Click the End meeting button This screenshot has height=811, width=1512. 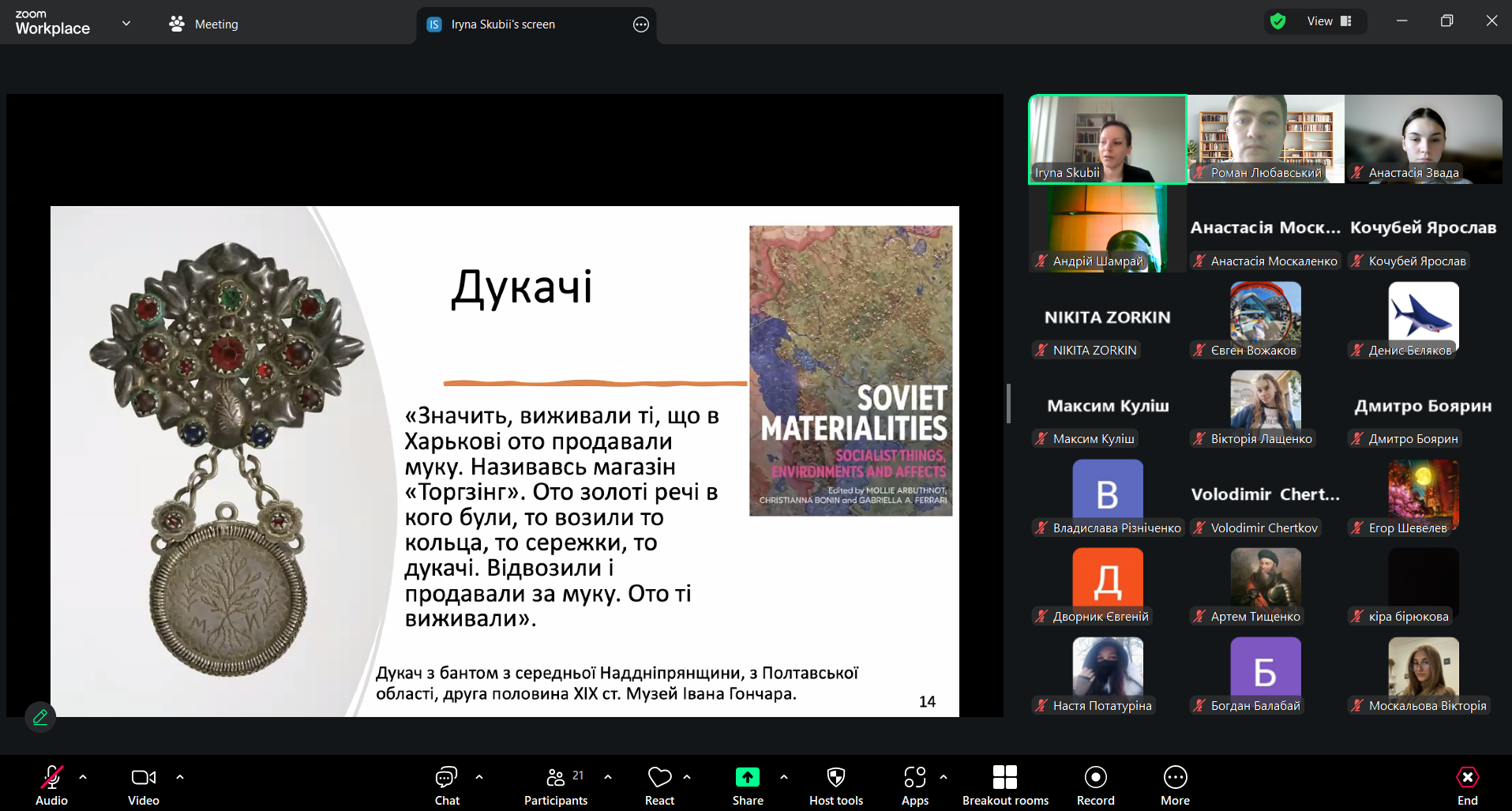coord(1467,785)
